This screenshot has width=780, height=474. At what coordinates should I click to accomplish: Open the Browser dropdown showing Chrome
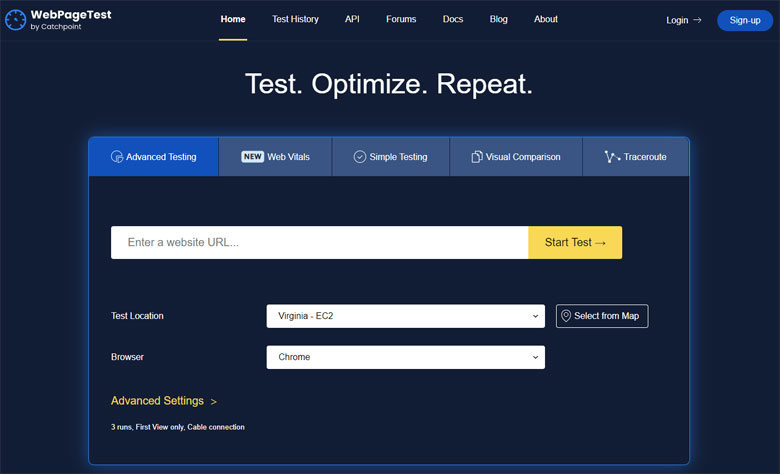405,357
